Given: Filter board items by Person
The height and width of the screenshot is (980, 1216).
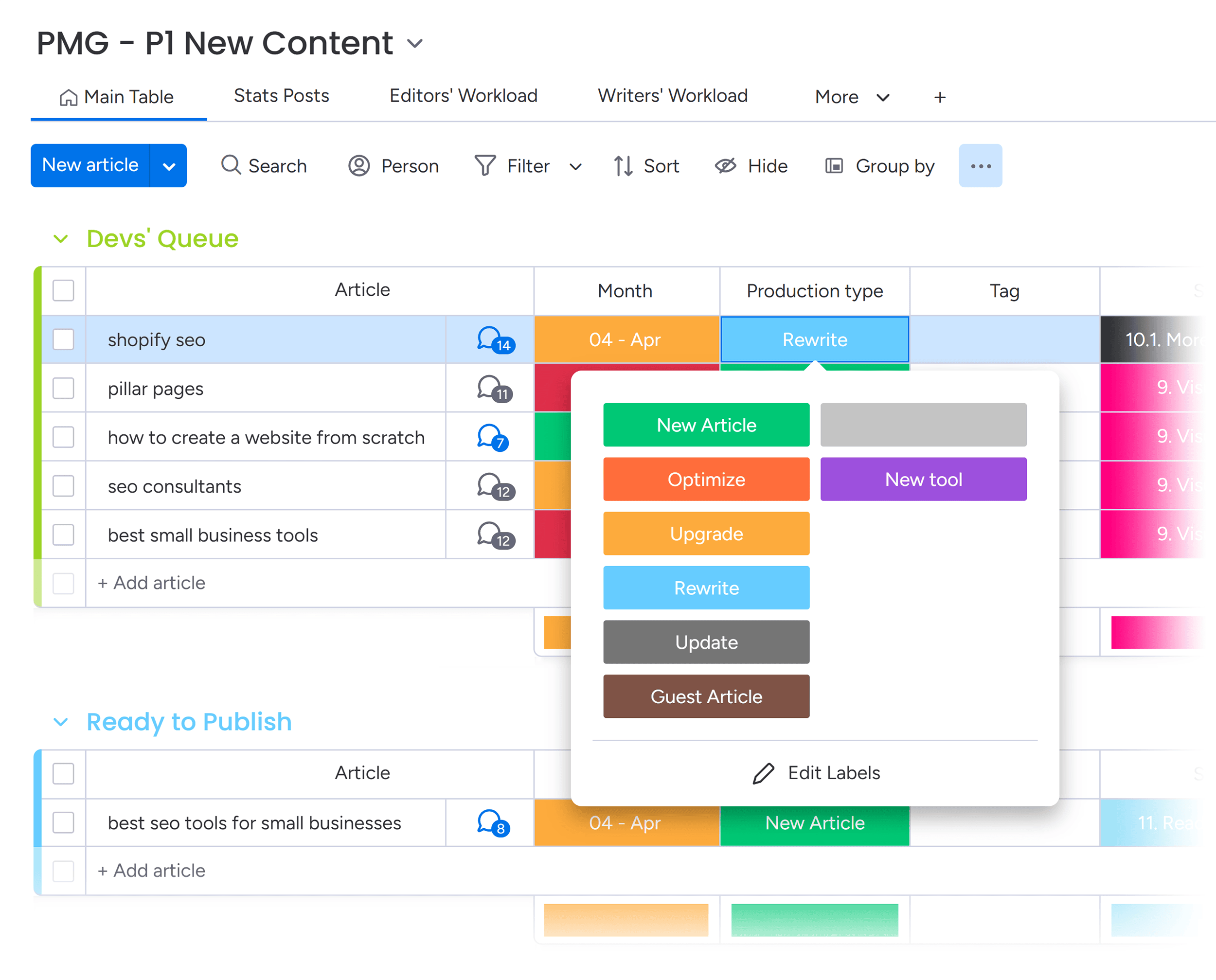Looking at the screenshot, I should click(393, 165).
